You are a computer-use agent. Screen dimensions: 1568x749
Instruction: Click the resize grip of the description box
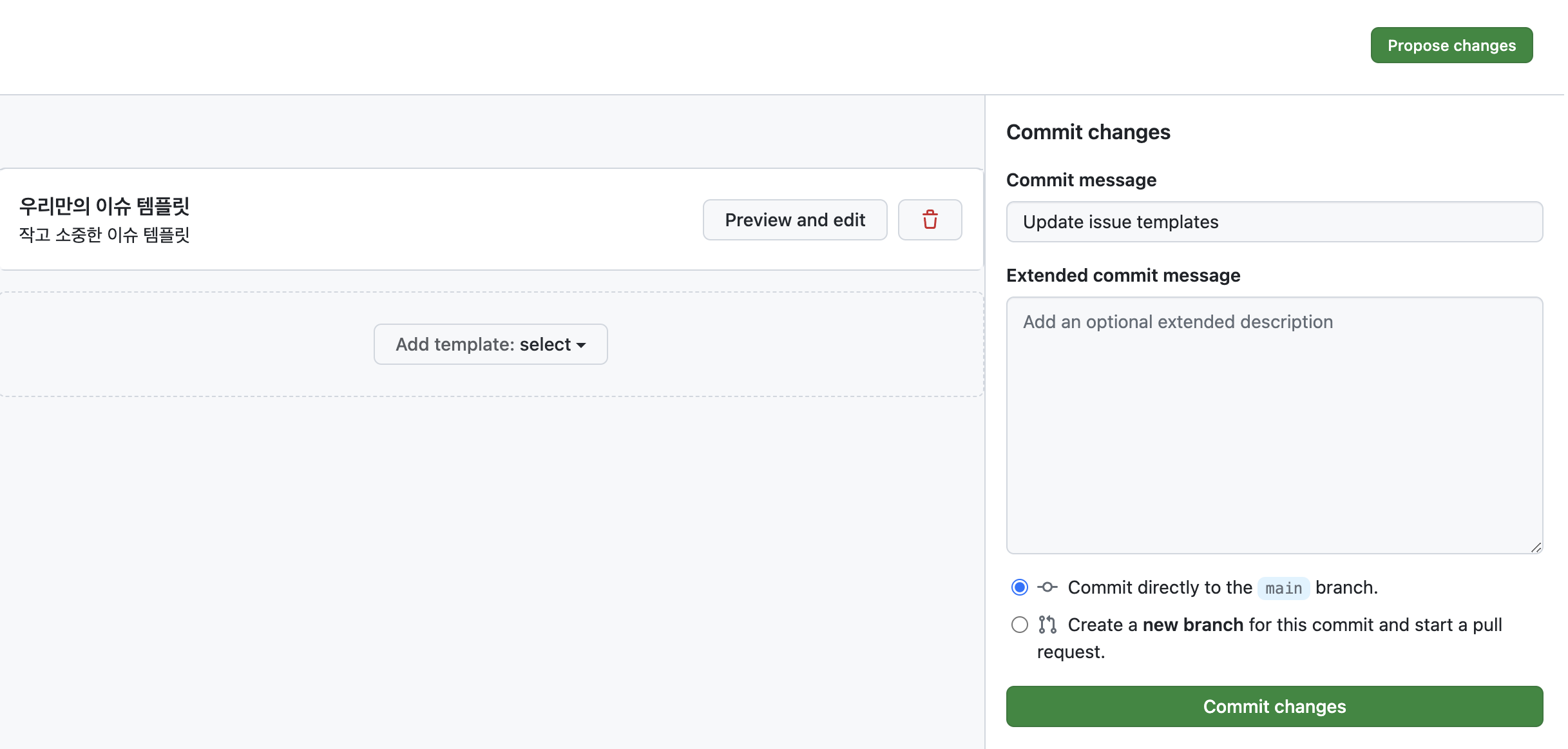(x=1536, y=547)
